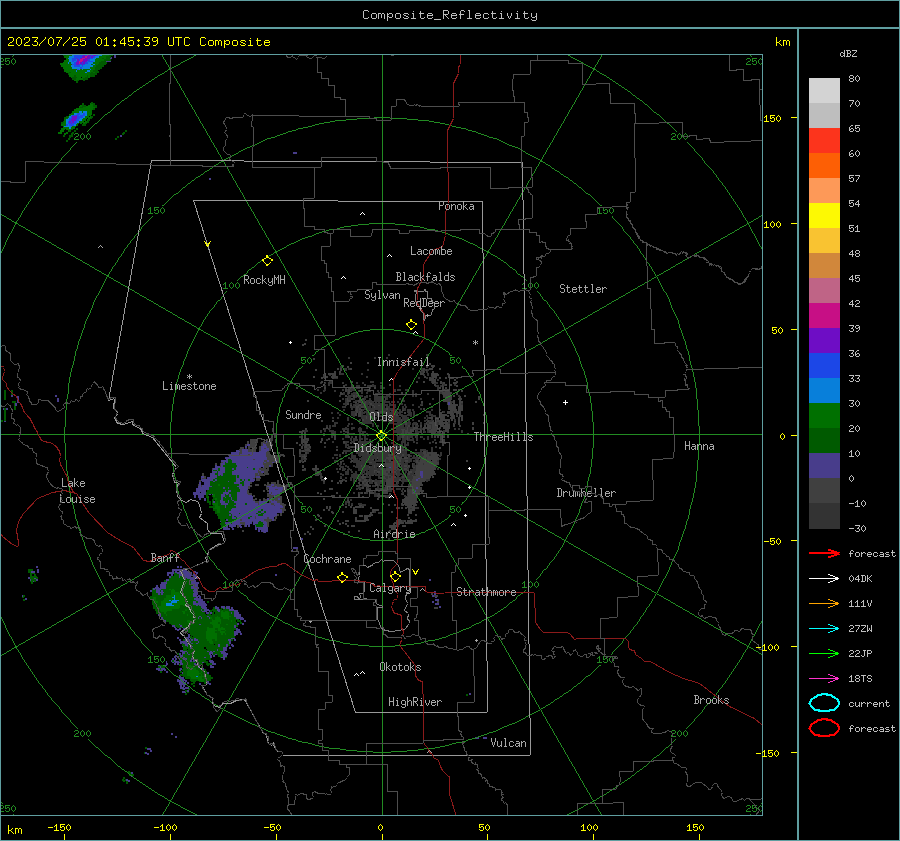This screenshot has width=900, height=841.
Task: Click the asterisk marker above Limestone
Action: pyautogui.click(x=189, y=377)
